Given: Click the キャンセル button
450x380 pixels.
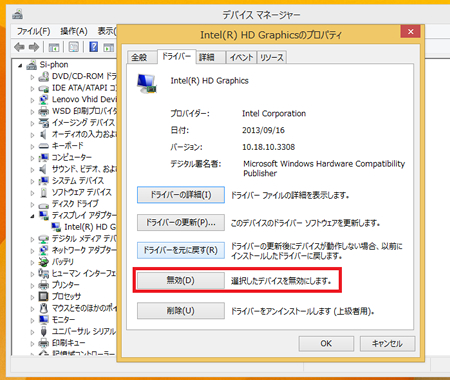Looking at the screenshot, I should pos(387,343).
